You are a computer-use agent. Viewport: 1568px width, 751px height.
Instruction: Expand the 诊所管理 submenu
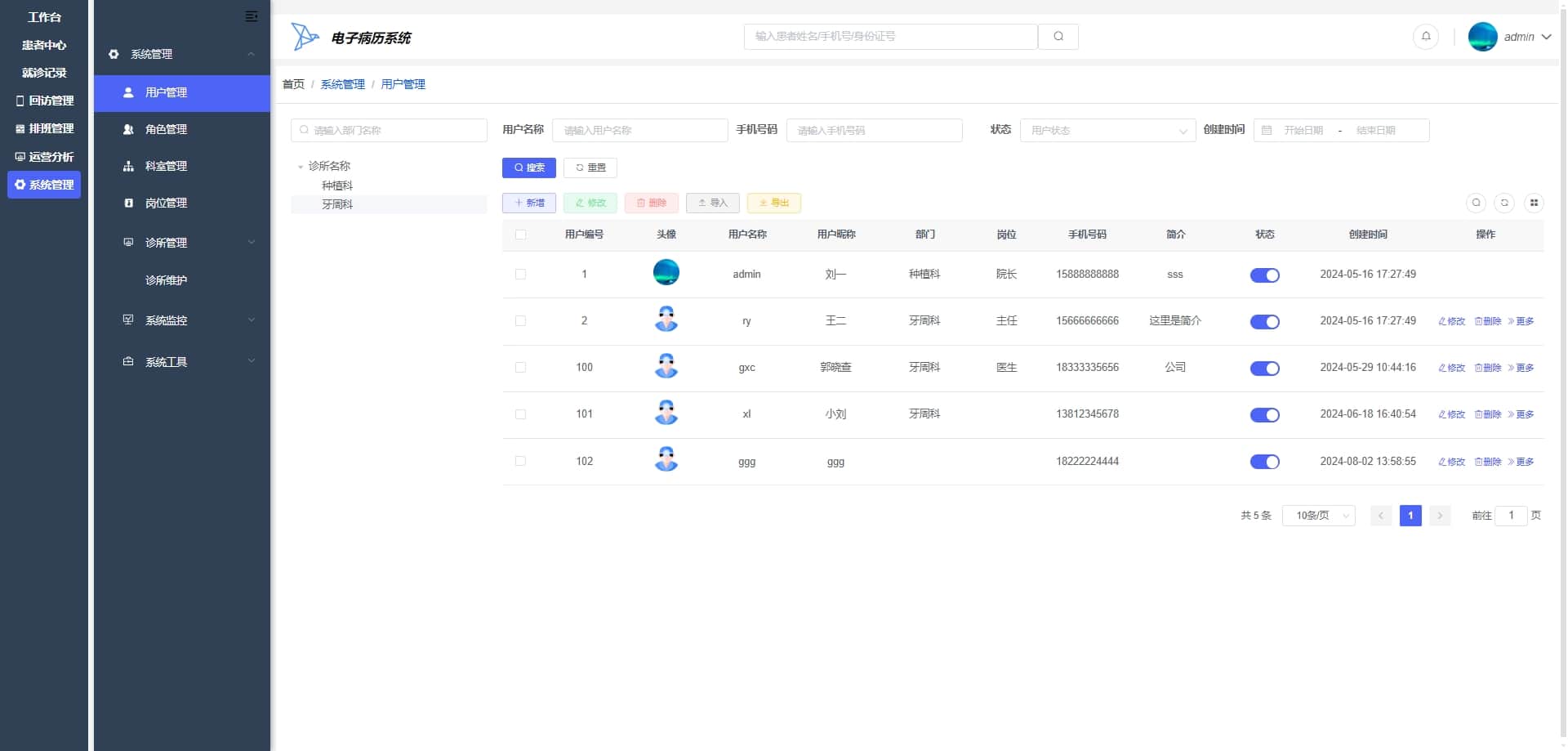182,243
